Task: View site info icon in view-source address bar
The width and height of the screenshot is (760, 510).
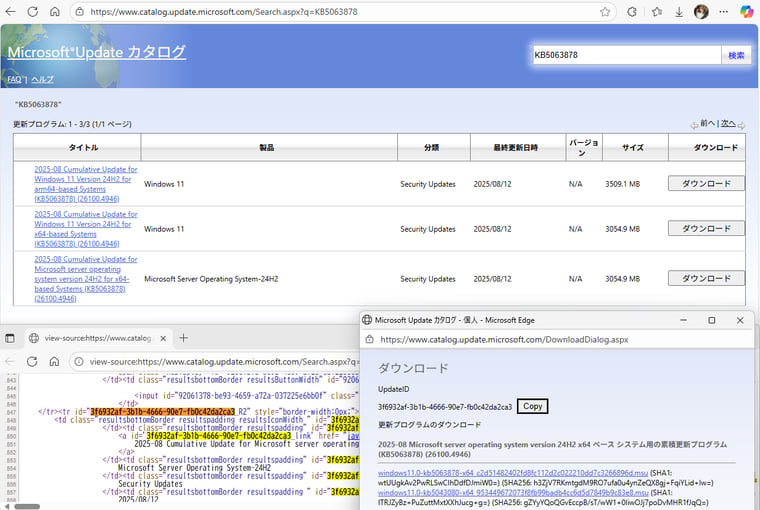Action: [x=79, y=362]
